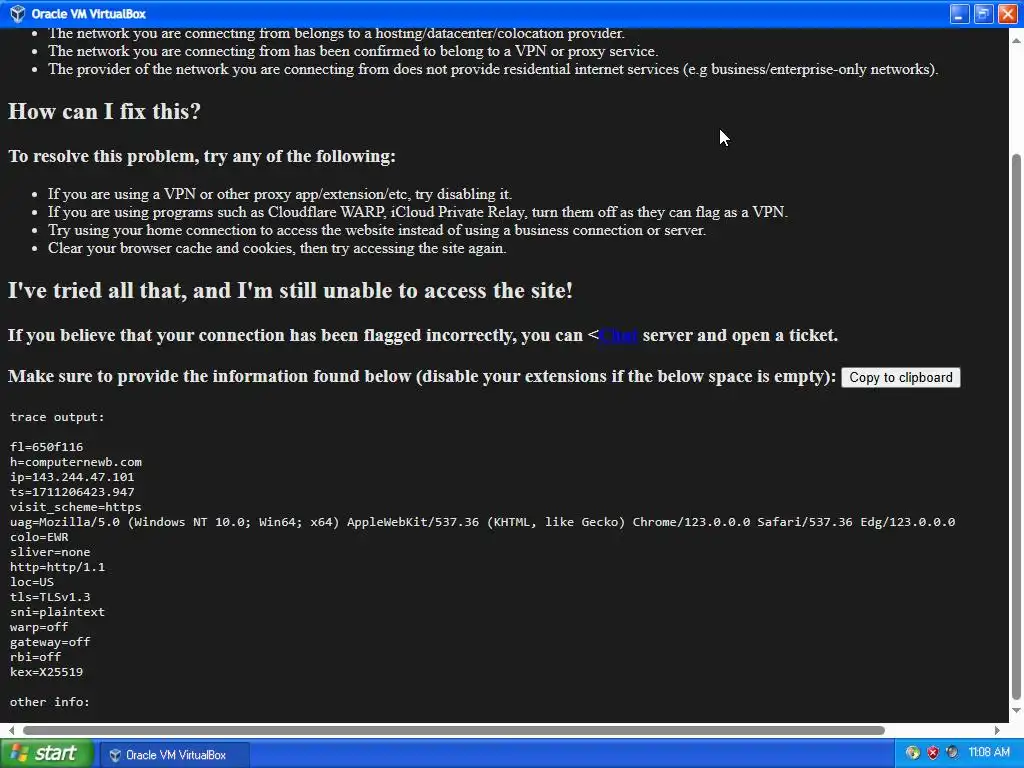Click the vertical scrollbar down arrow
The height and width of the screenshot is (768, 1024).
pyautogui.click(x=1016, y=710)
